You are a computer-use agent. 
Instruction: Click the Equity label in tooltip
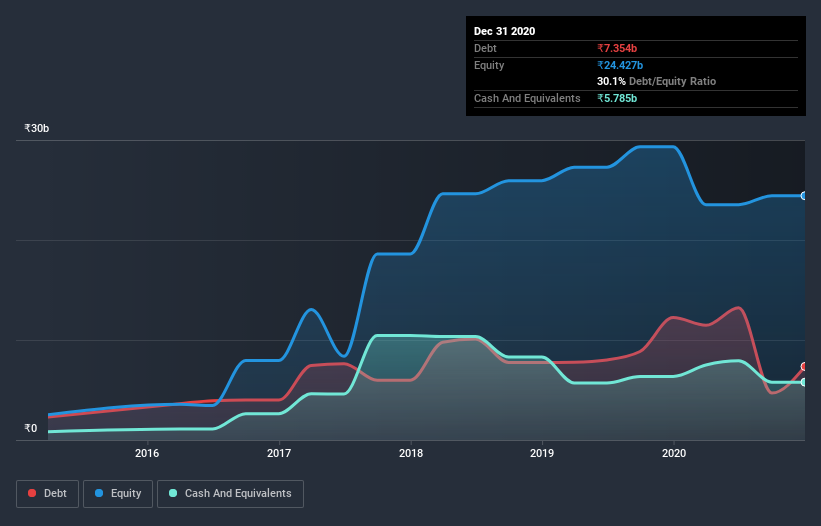click(489, 65)
